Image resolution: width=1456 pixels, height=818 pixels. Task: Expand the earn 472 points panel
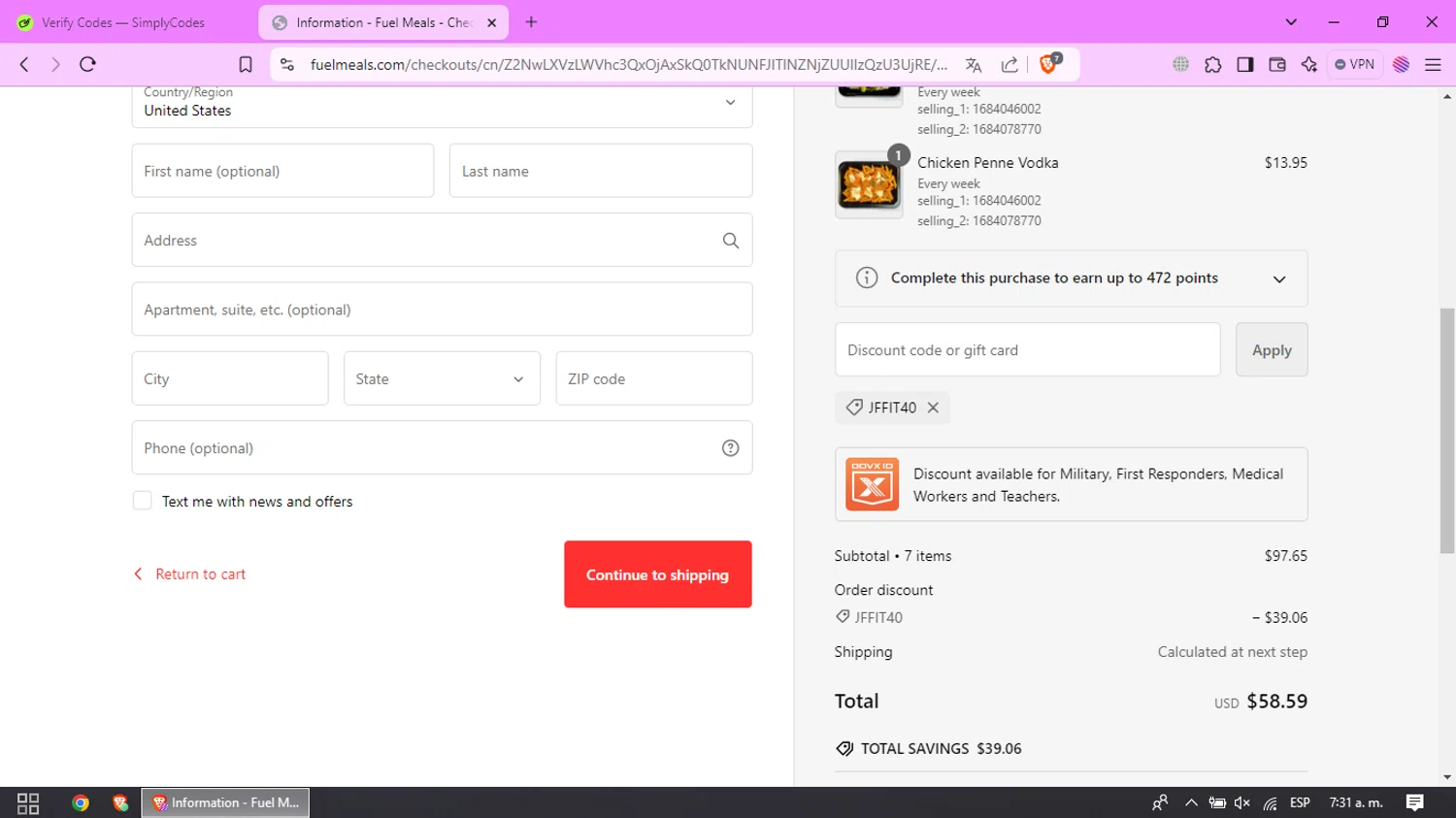1279,278
